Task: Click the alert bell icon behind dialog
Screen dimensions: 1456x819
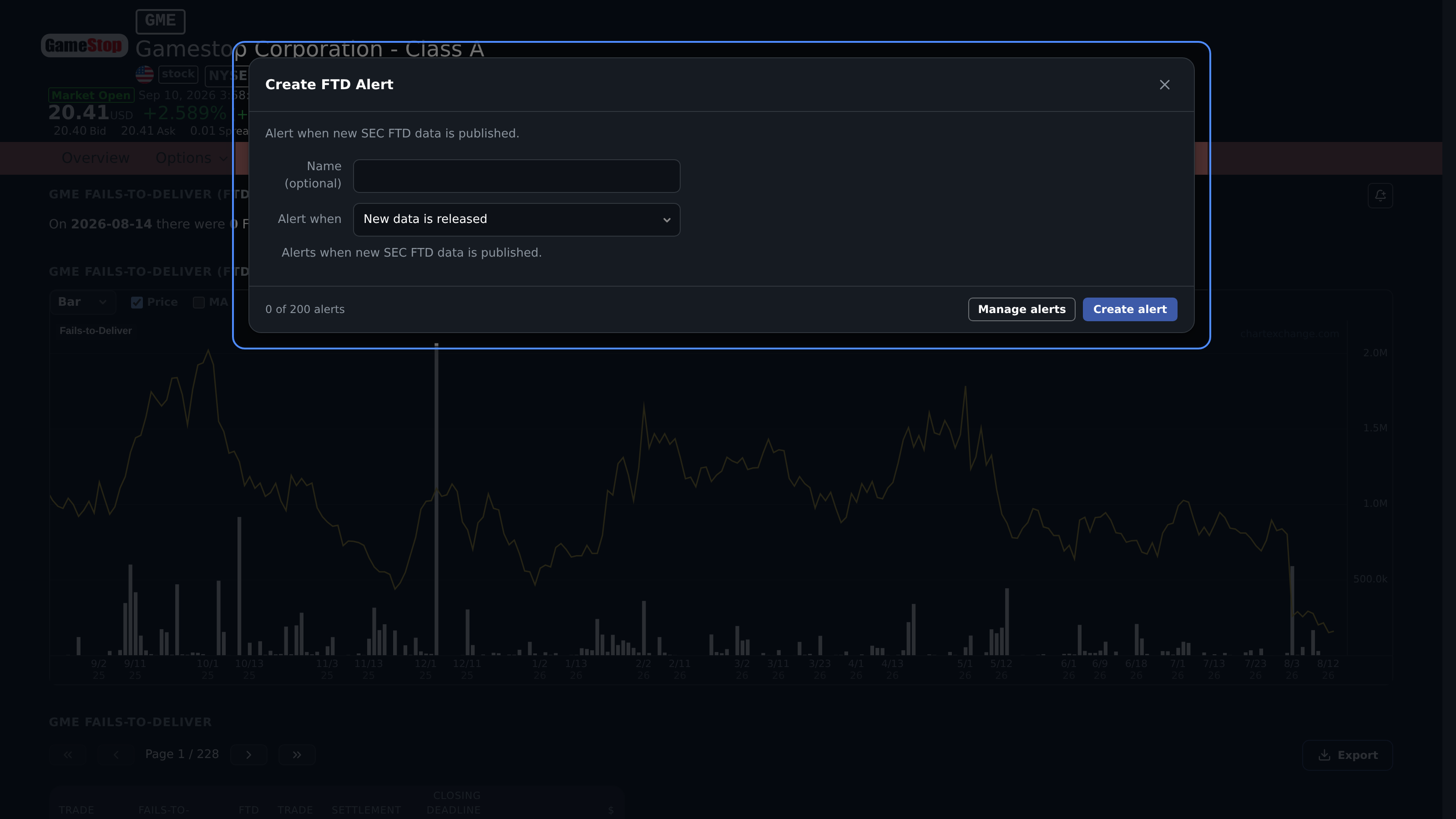Action: coord(1380,196)
